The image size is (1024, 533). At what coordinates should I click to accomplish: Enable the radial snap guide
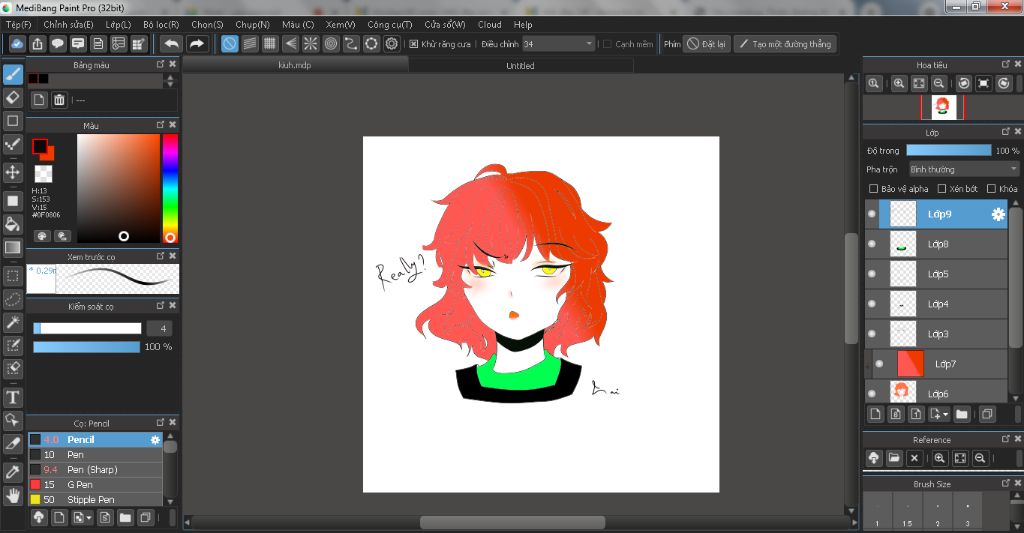(x=311, y=44)
